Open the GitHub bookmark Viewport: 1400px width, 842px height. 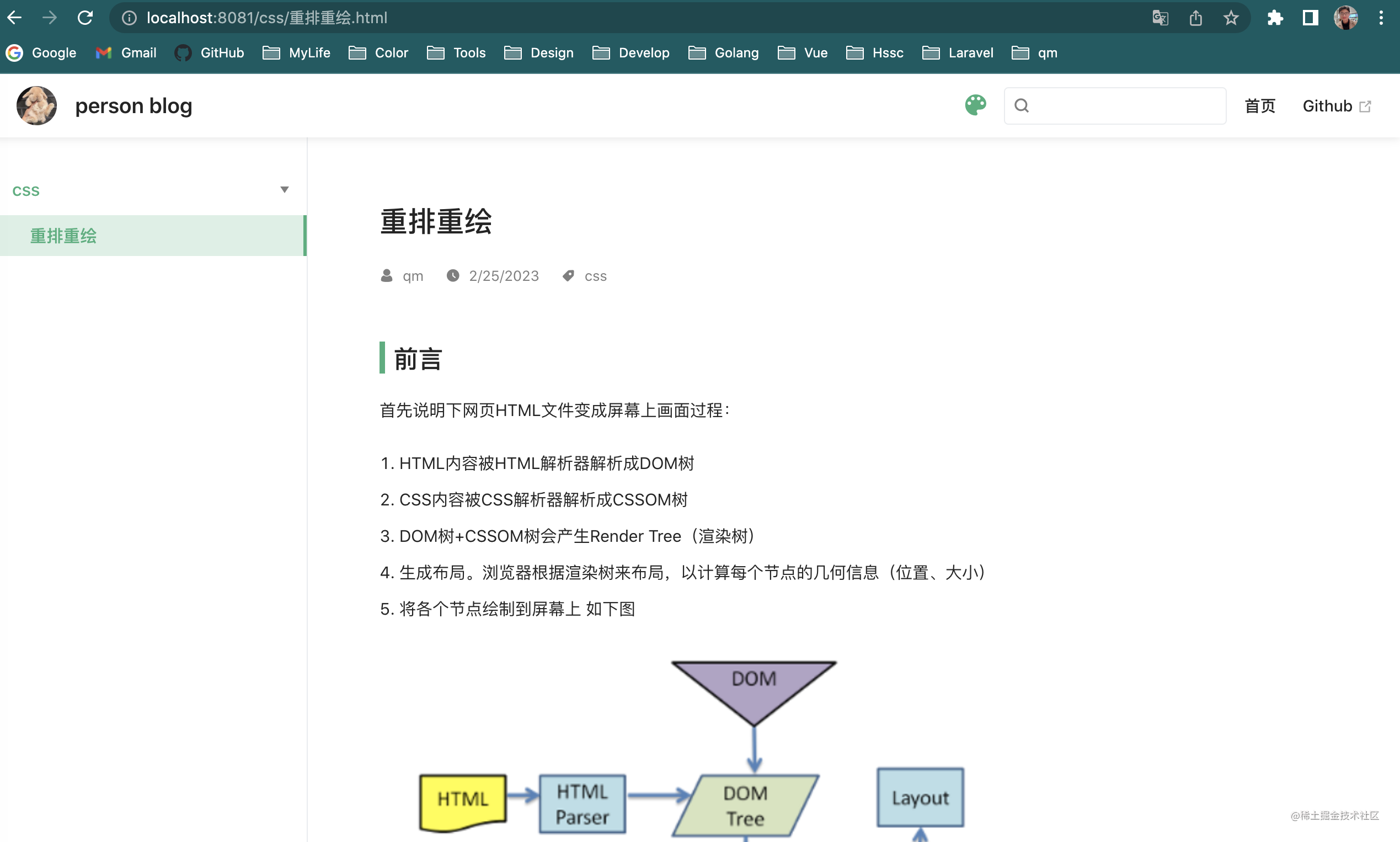209,53
